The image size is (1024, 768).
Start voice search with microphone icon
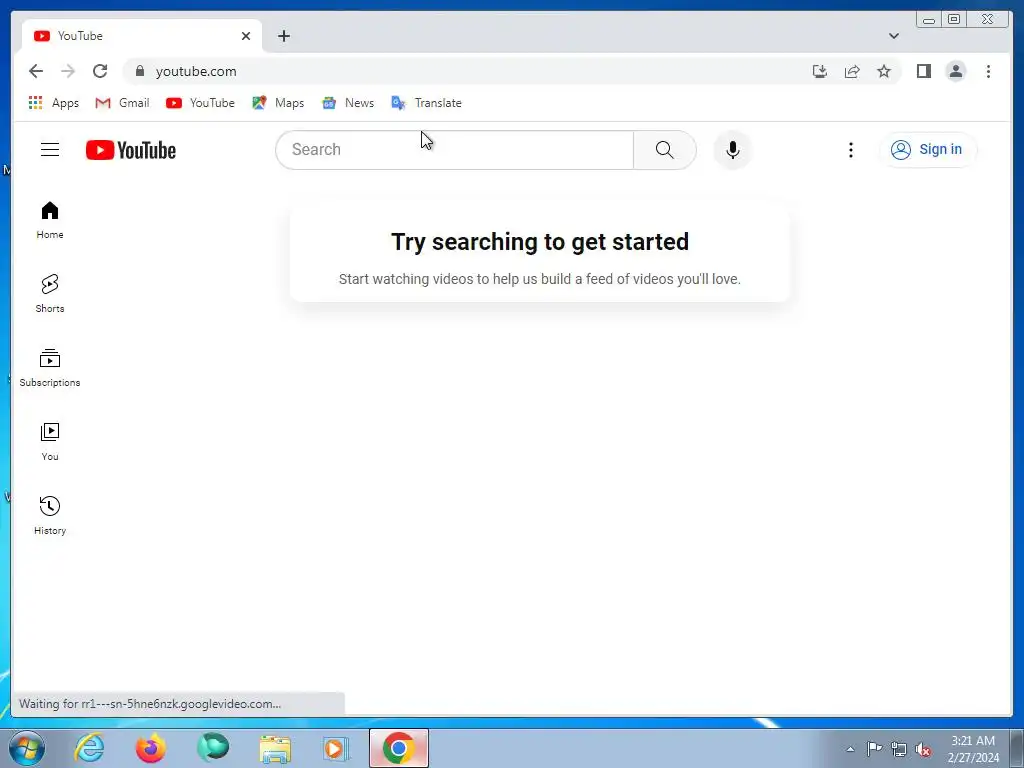[733, 150]
